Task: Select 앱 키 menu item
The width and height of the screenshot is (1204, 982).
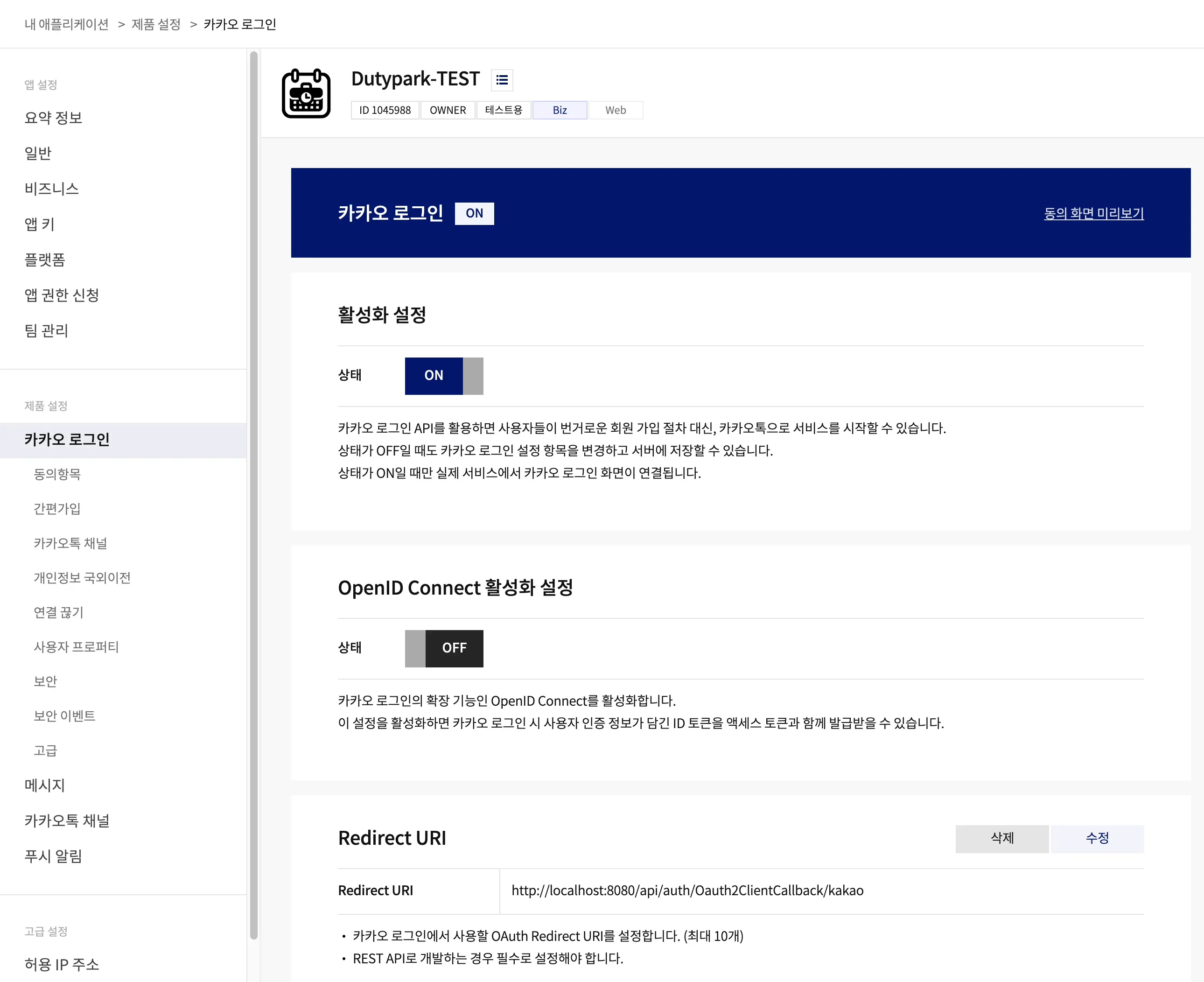Action: (39, 224)
